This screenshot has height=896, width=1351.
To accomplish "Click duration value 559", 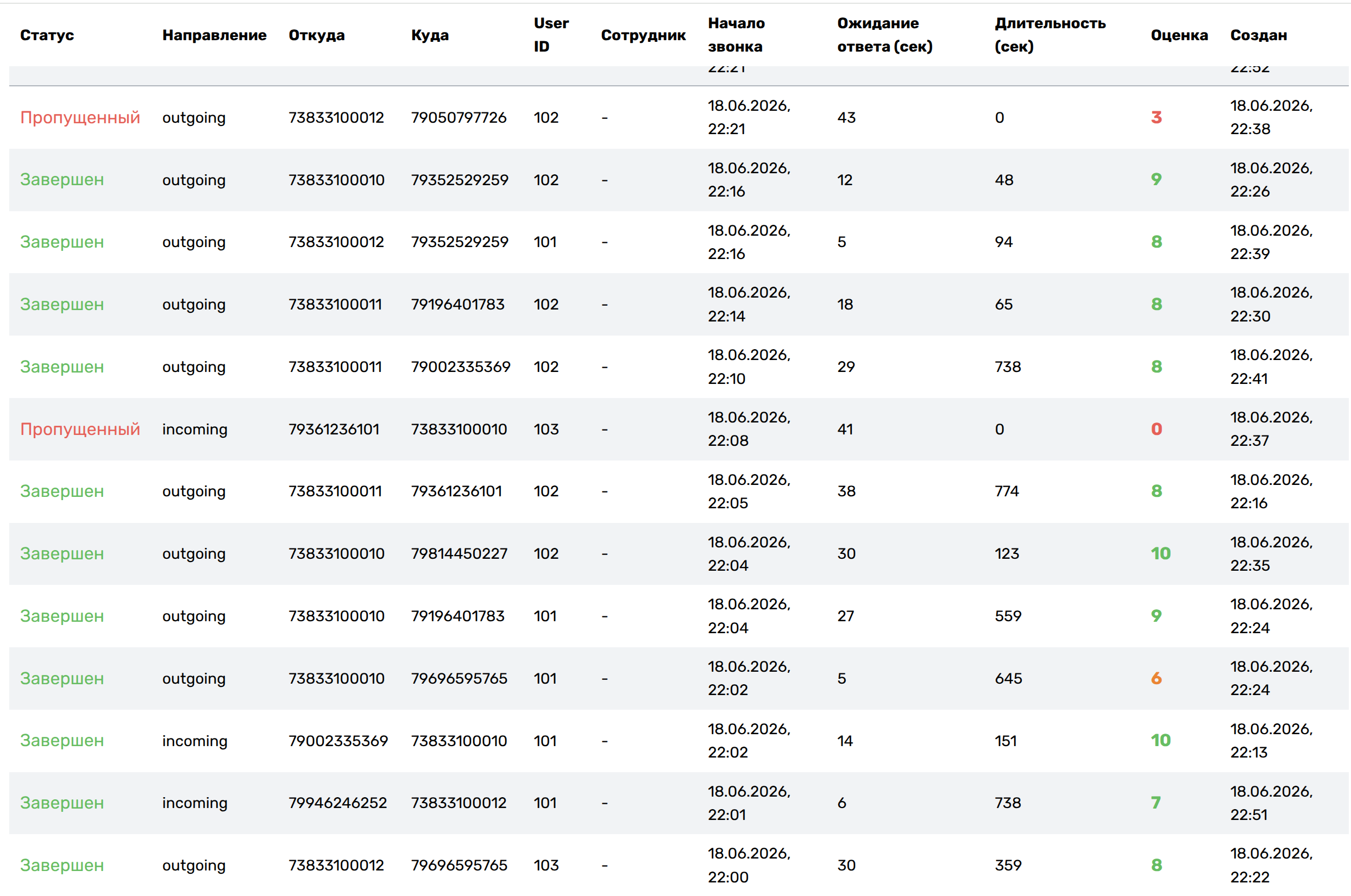I will [1008, 615].
